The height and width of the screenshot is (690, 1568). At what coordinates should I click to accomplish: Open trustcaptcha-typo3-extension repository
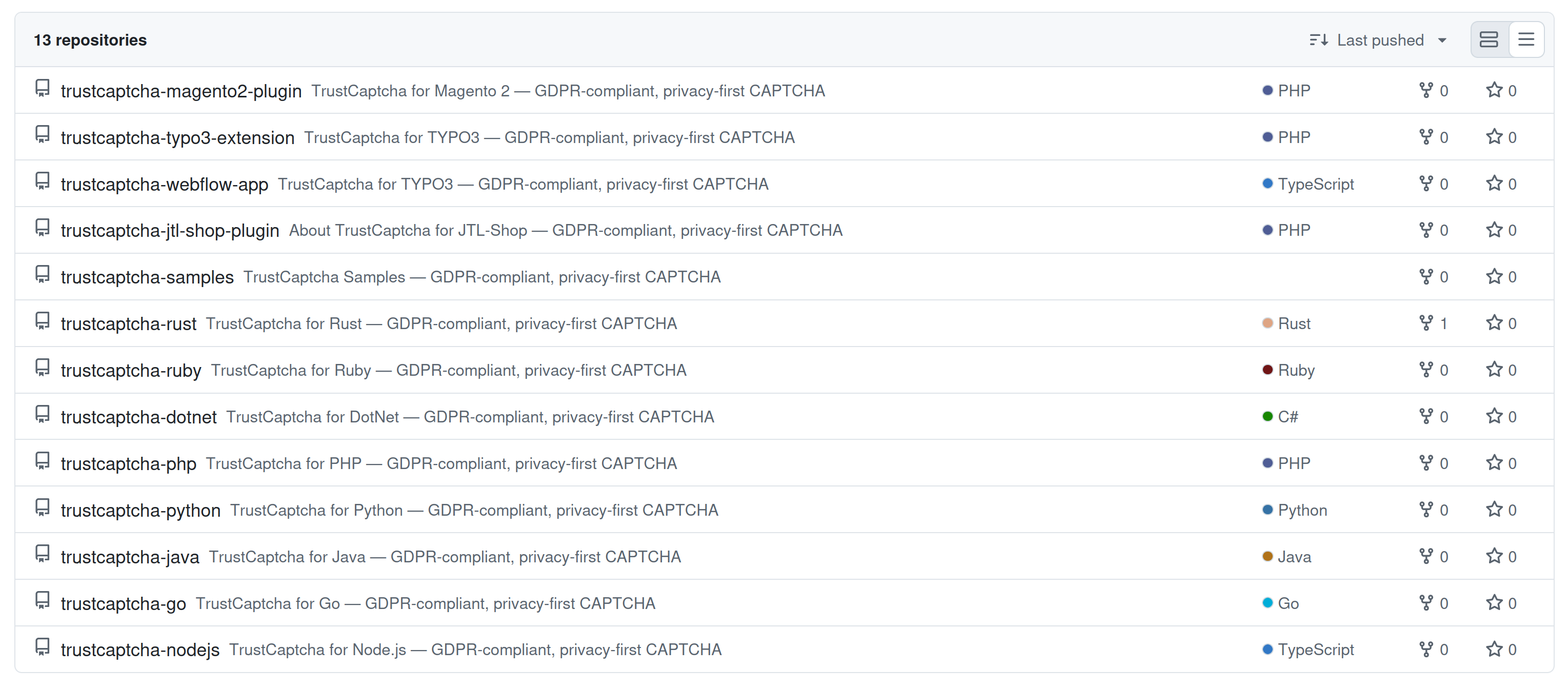pyautogui.click(x=178, y=137)
